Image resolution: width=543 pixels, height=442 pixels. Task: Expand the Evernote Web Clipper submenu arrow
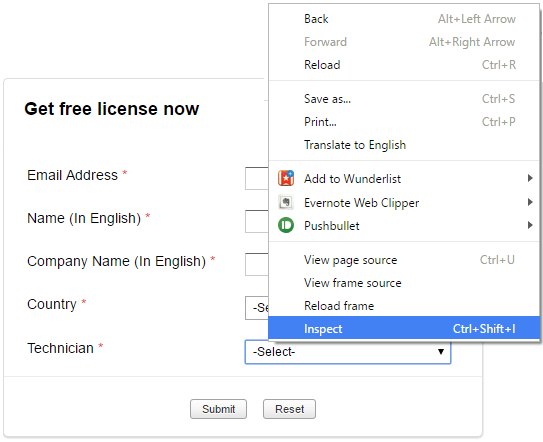(530, 202)
